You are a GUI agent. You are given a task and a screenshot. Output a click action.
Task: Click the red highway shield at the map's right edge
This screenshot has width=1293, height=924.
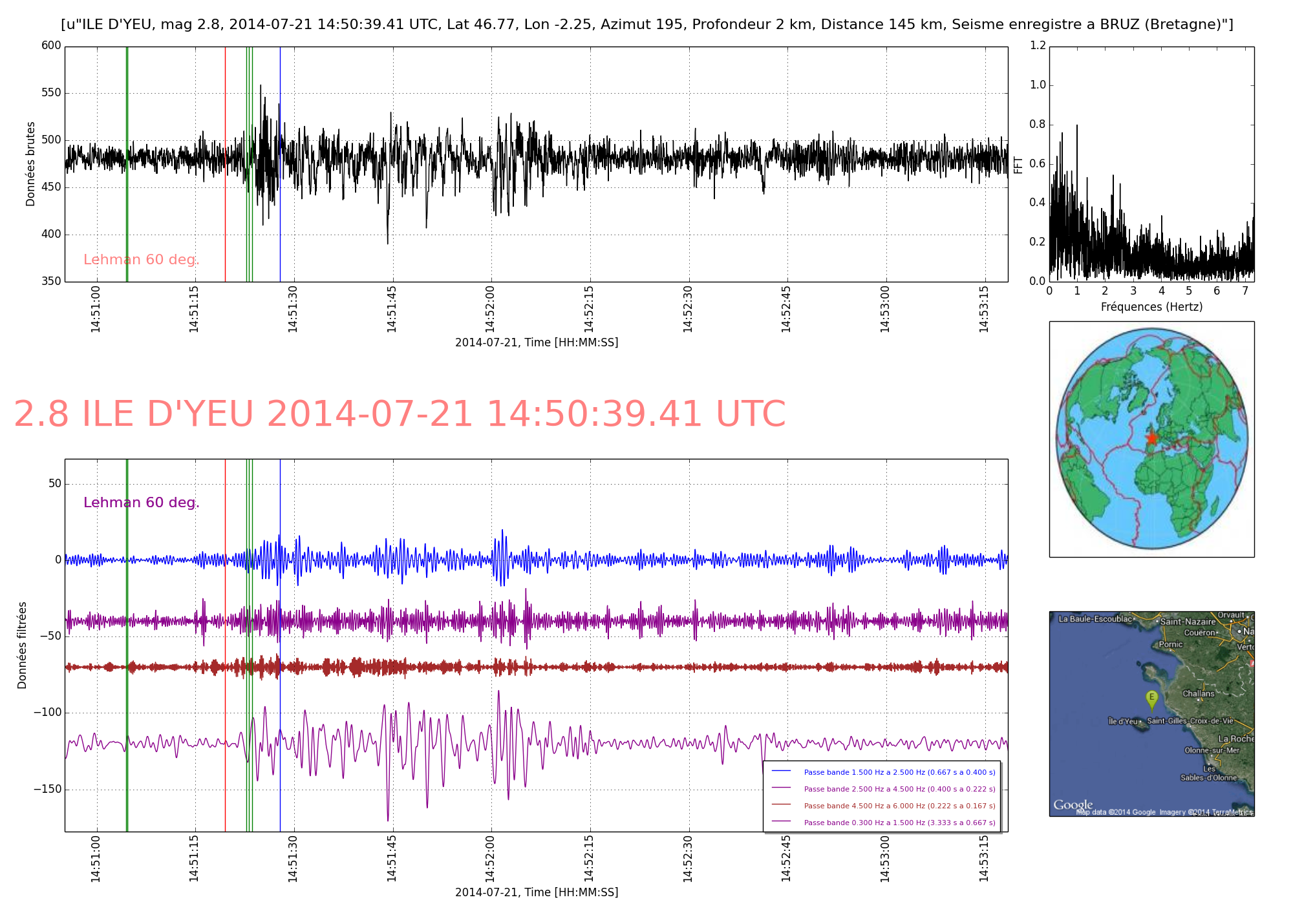[1252, 663]
